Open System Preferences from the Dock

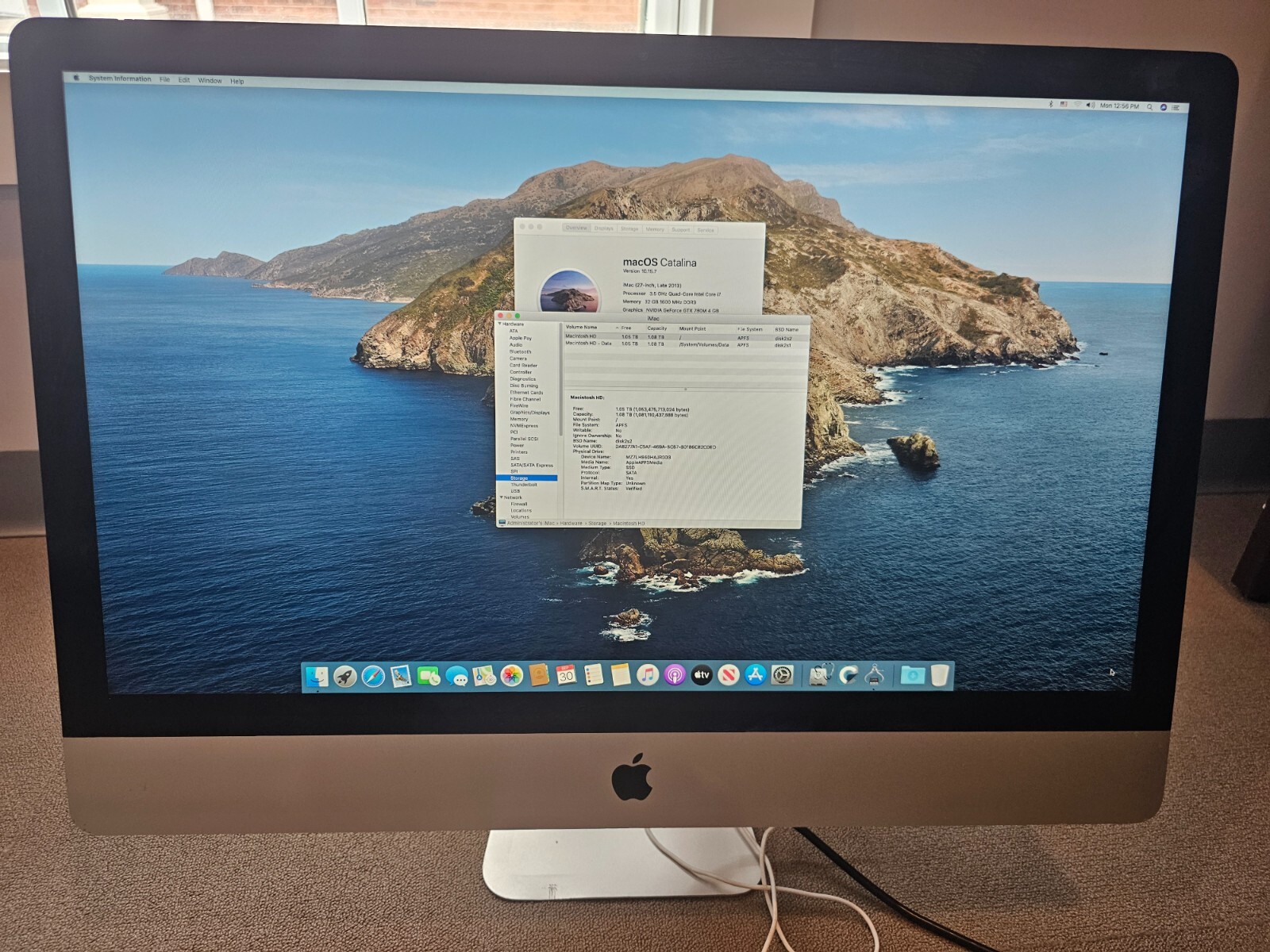(783, 674)
